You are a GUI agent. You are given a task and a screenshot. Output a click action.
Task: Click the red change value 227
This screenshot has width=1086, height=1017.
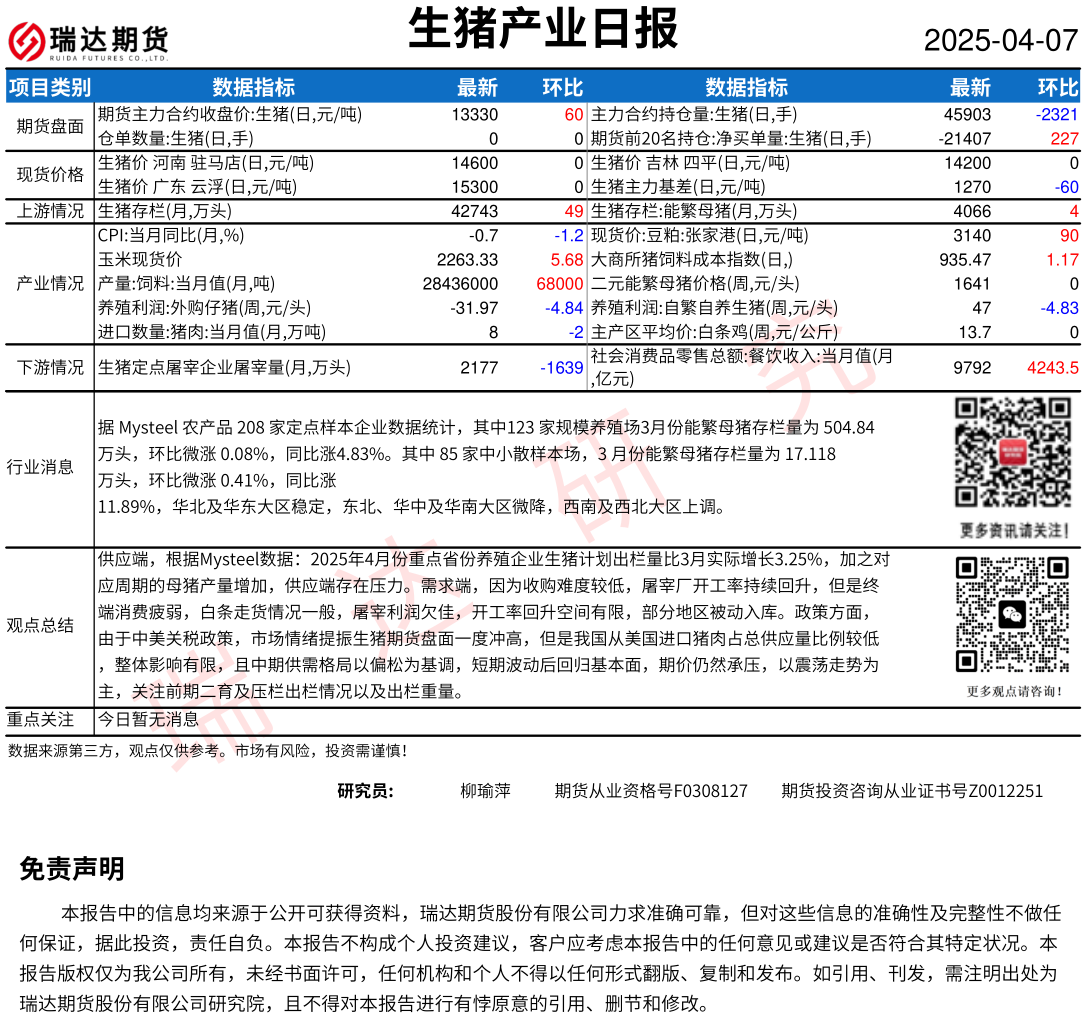pos(1065,139)
